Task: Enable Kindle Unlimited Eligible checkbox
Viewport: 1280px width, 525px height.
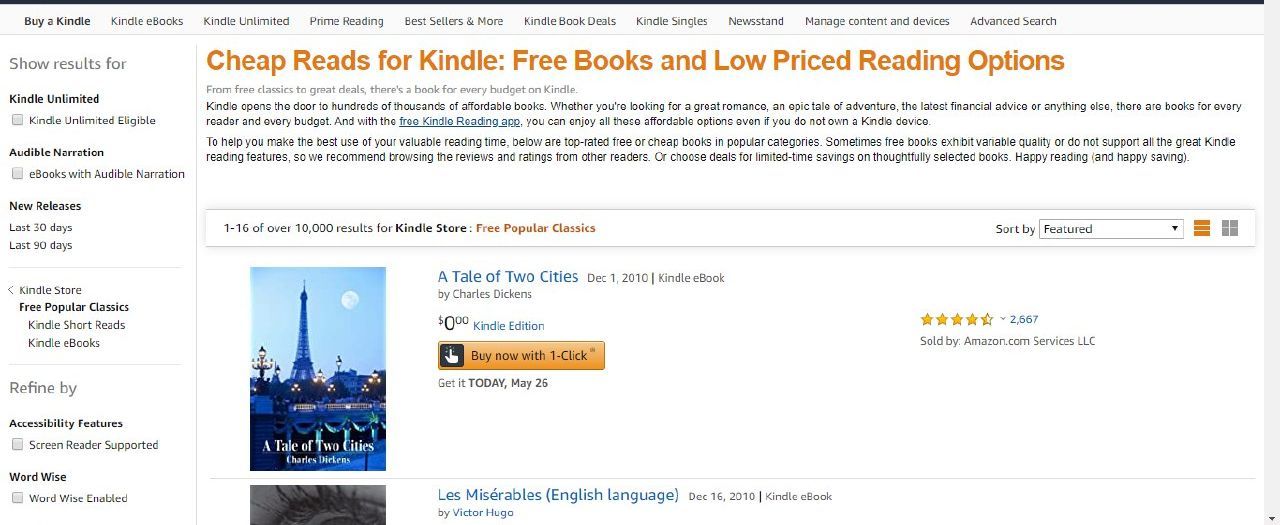Action: tap(17, 120)
